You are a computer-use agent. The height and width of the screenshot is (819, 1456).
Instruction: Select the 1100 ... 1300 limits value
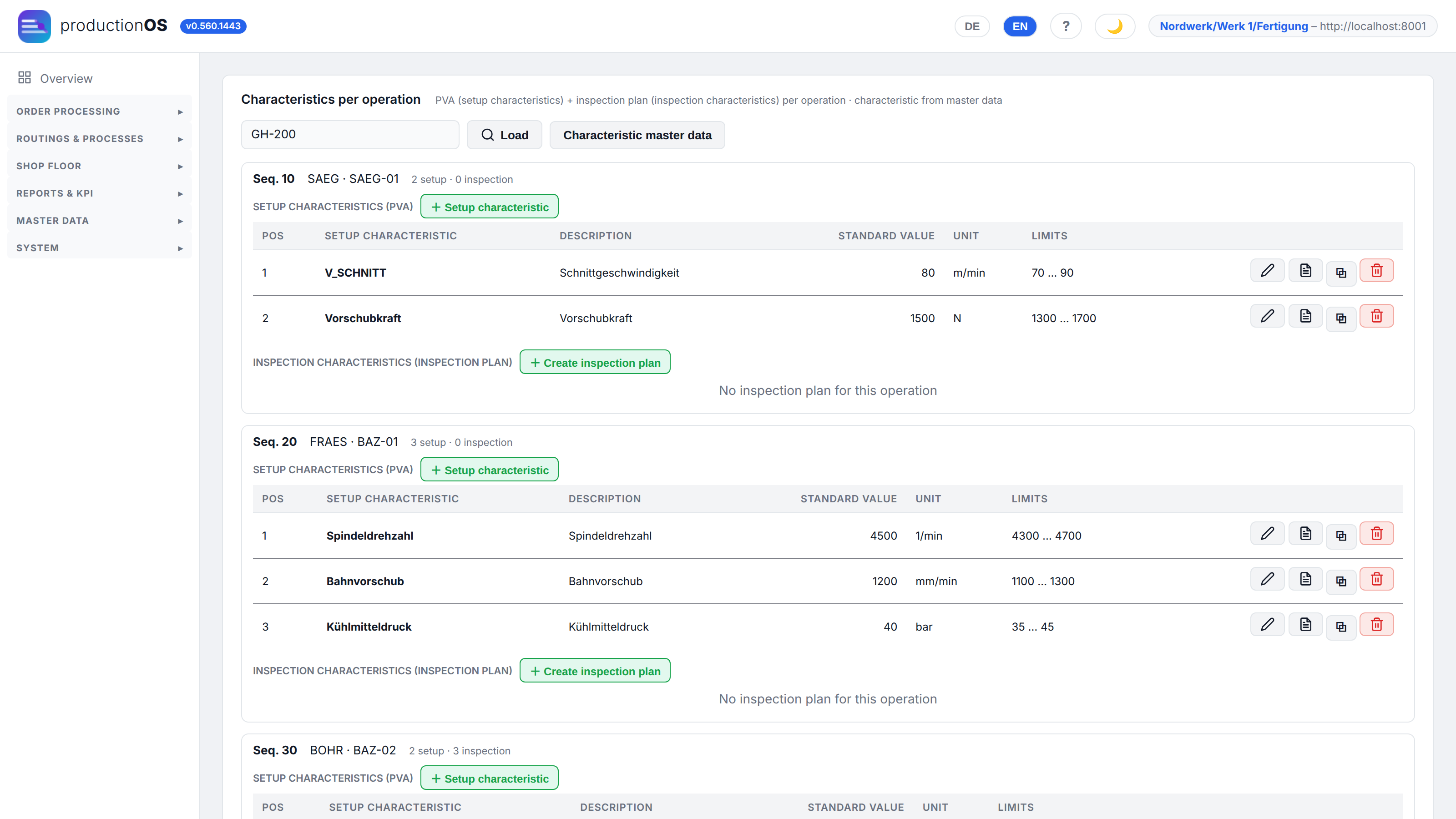click(x=1043, y=581)
